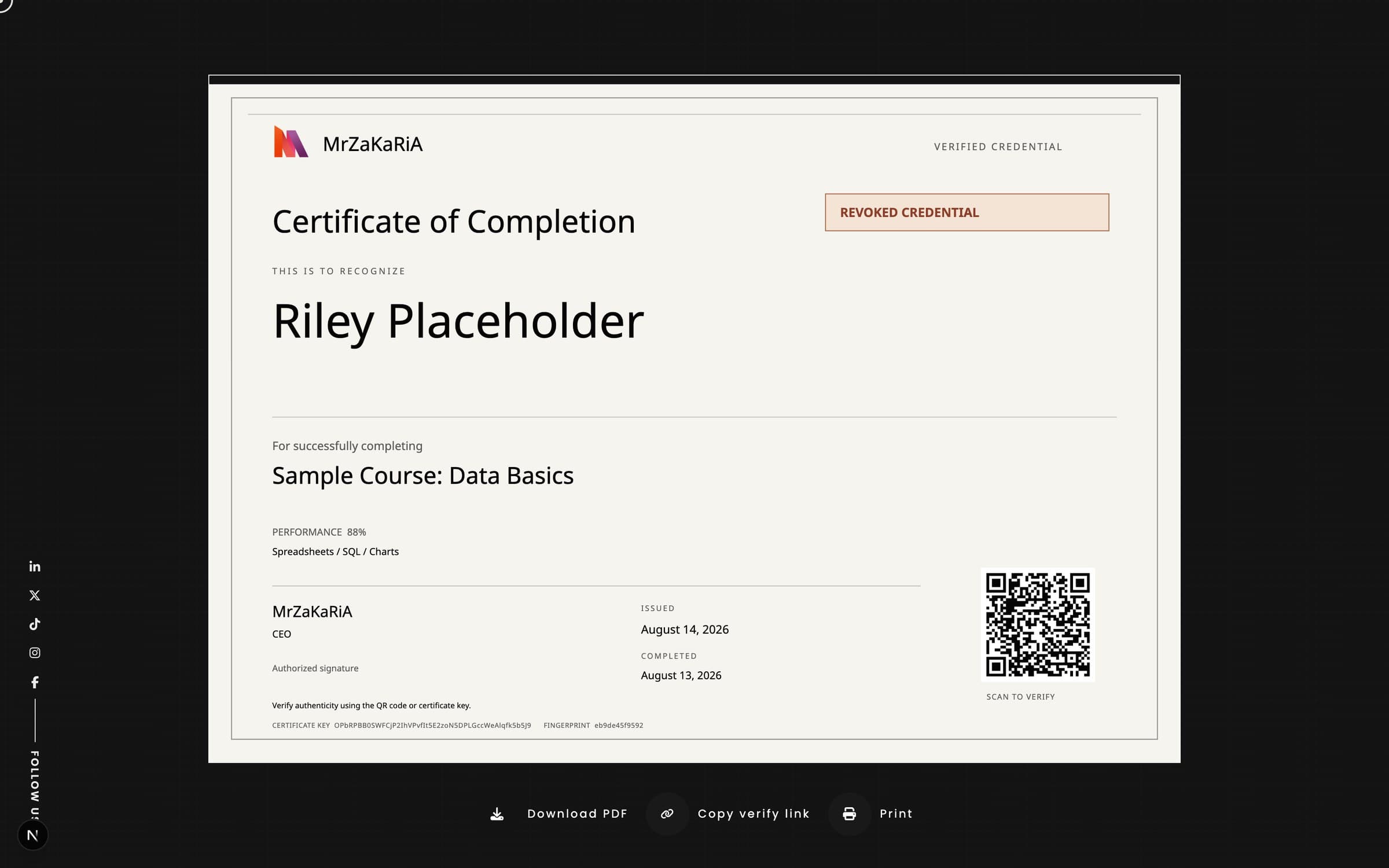Click the signer name MrZaKaRiA above CEO
Screen dimensions: 1389x868
[312, 612]
